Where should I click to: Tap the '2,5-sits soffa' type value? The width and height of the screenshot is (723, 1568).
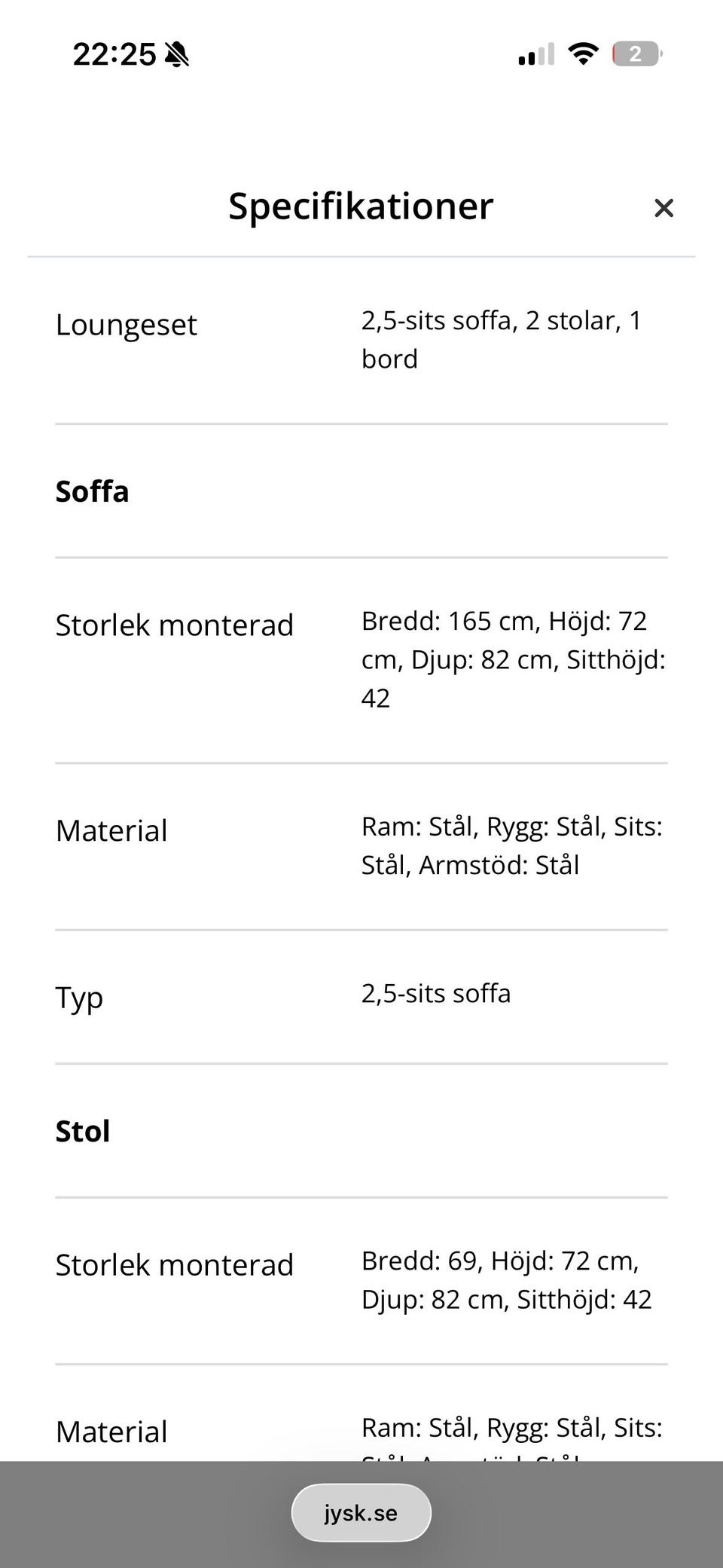[x=436, y=994]
